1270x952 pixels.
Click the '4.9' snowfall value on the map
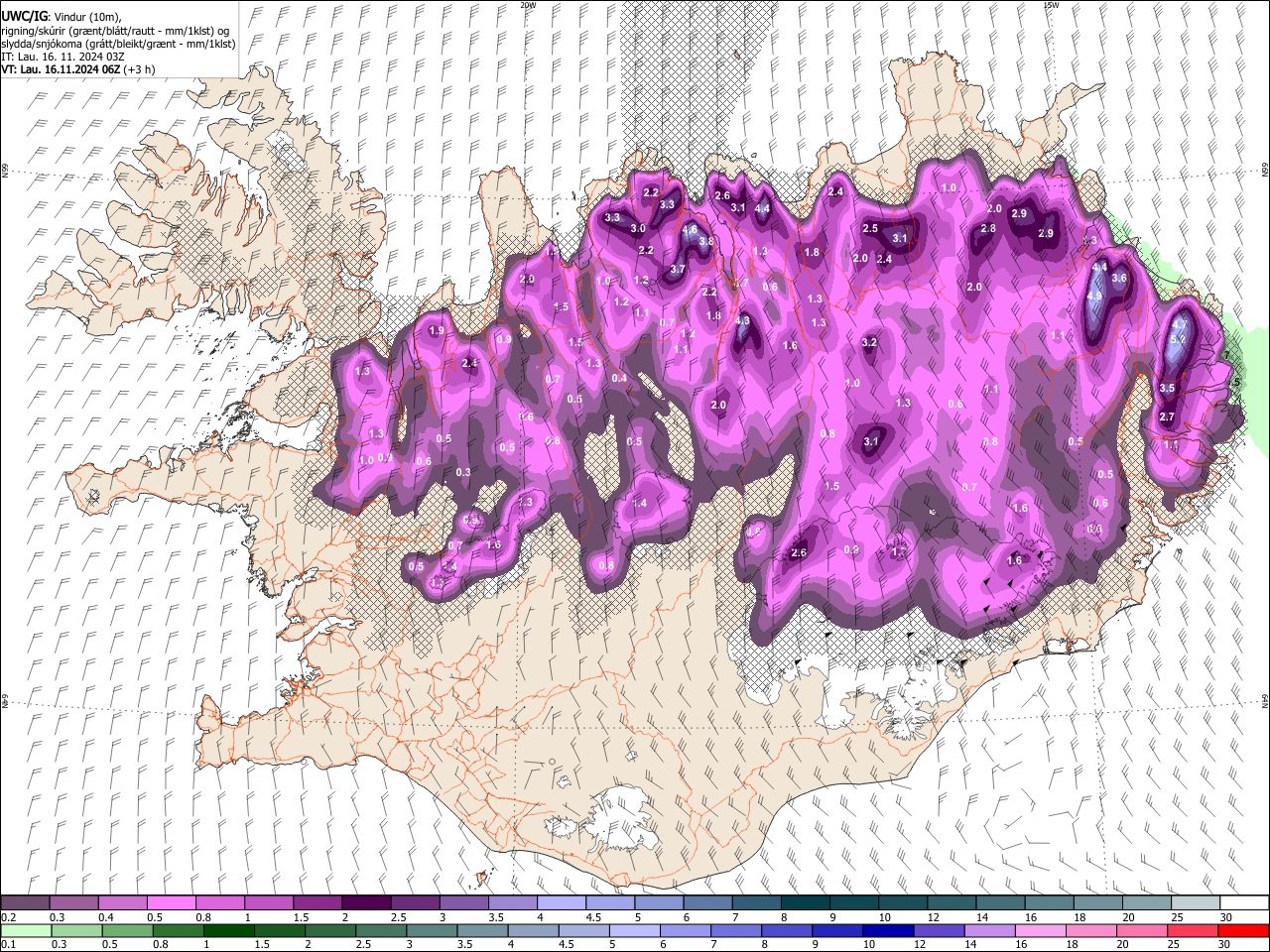click(1094, 296)
